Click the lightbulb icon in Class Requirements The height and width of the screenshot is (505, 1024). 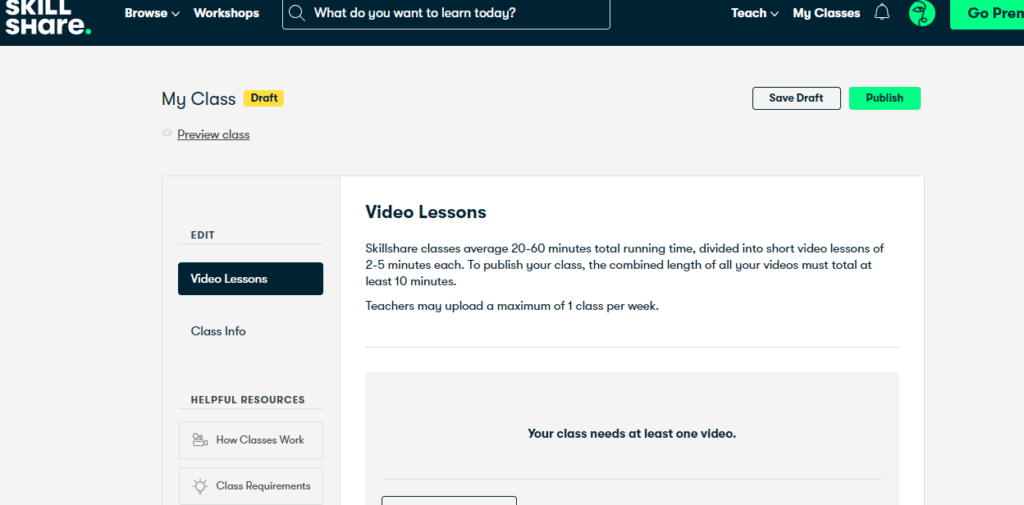[x=200, y=486]
